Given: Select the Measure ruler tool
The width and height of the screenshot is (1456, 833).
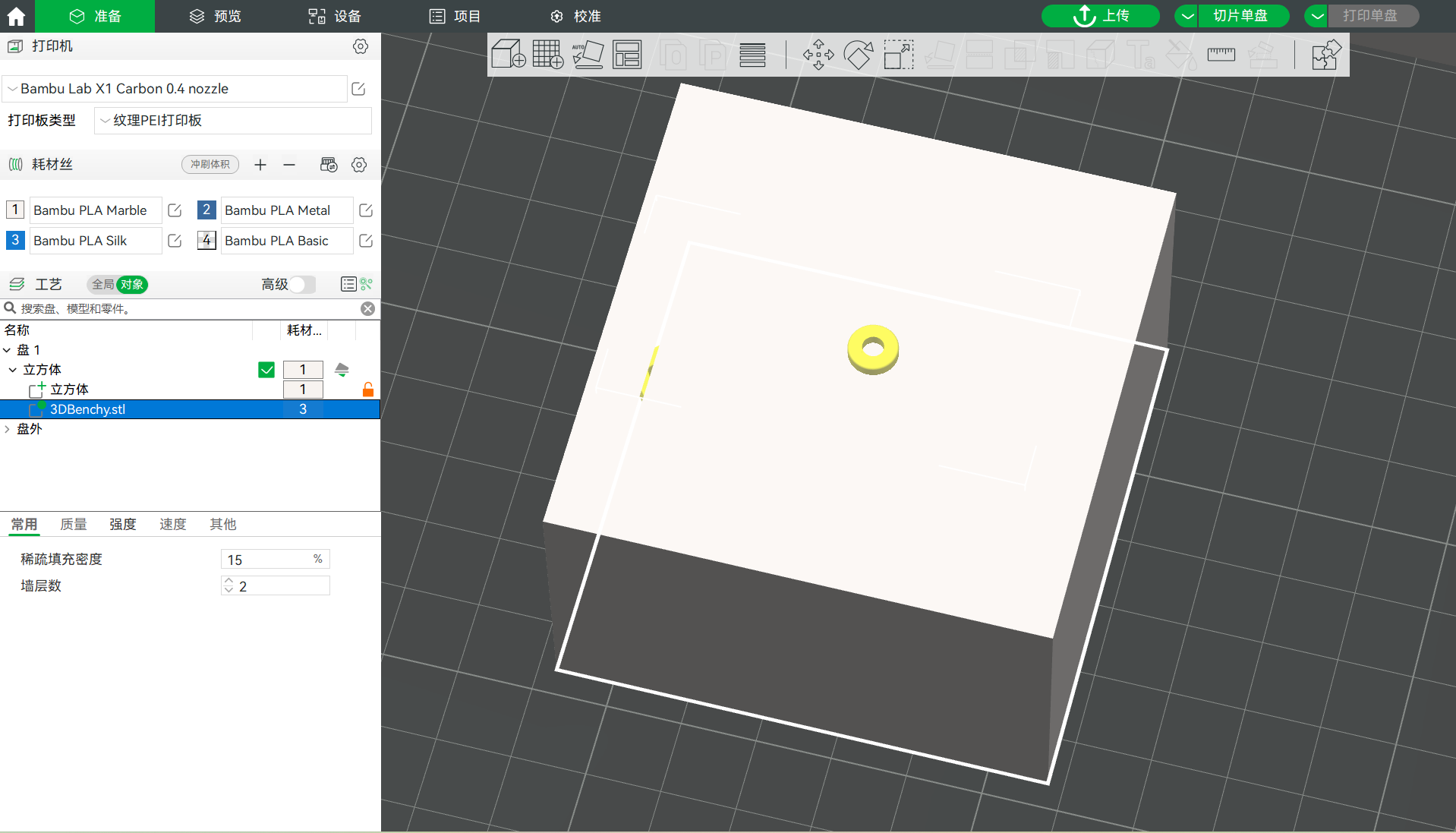Looking at the screenshot, I should 1221,55.
